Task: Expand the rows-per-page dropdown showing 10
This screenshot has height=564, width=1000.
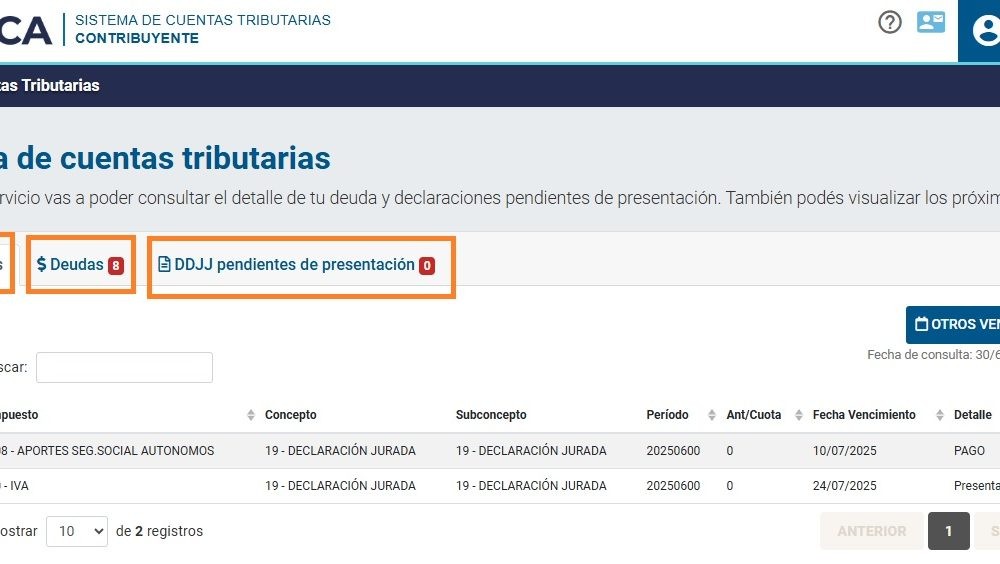Action: click(77, 531)
